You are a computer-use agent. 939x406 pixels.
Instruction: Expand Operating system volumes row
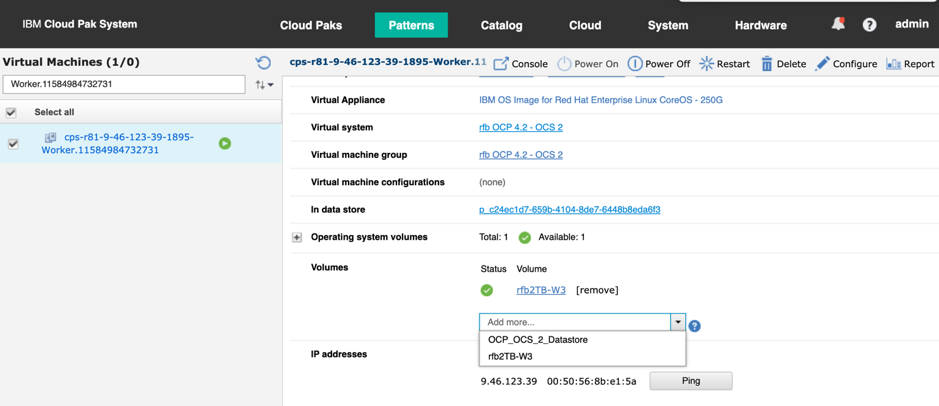point(296,238)
